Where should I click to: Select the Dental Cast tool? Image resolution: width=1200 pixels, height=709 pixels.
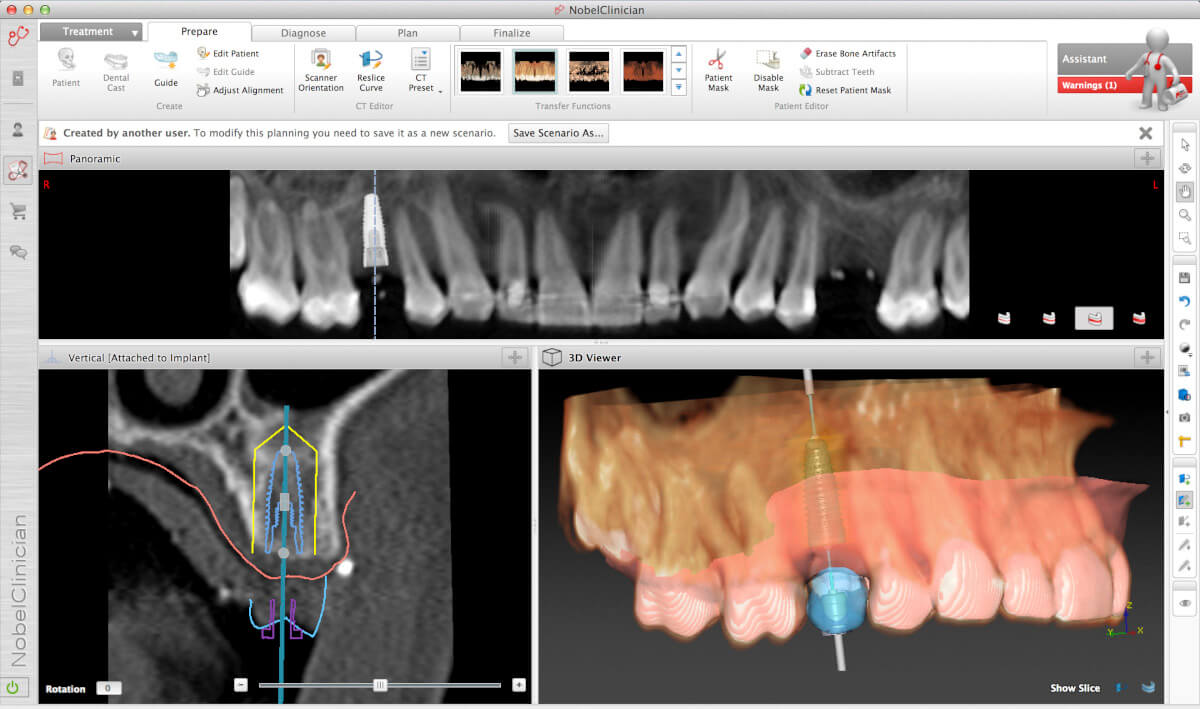point(116,70)
